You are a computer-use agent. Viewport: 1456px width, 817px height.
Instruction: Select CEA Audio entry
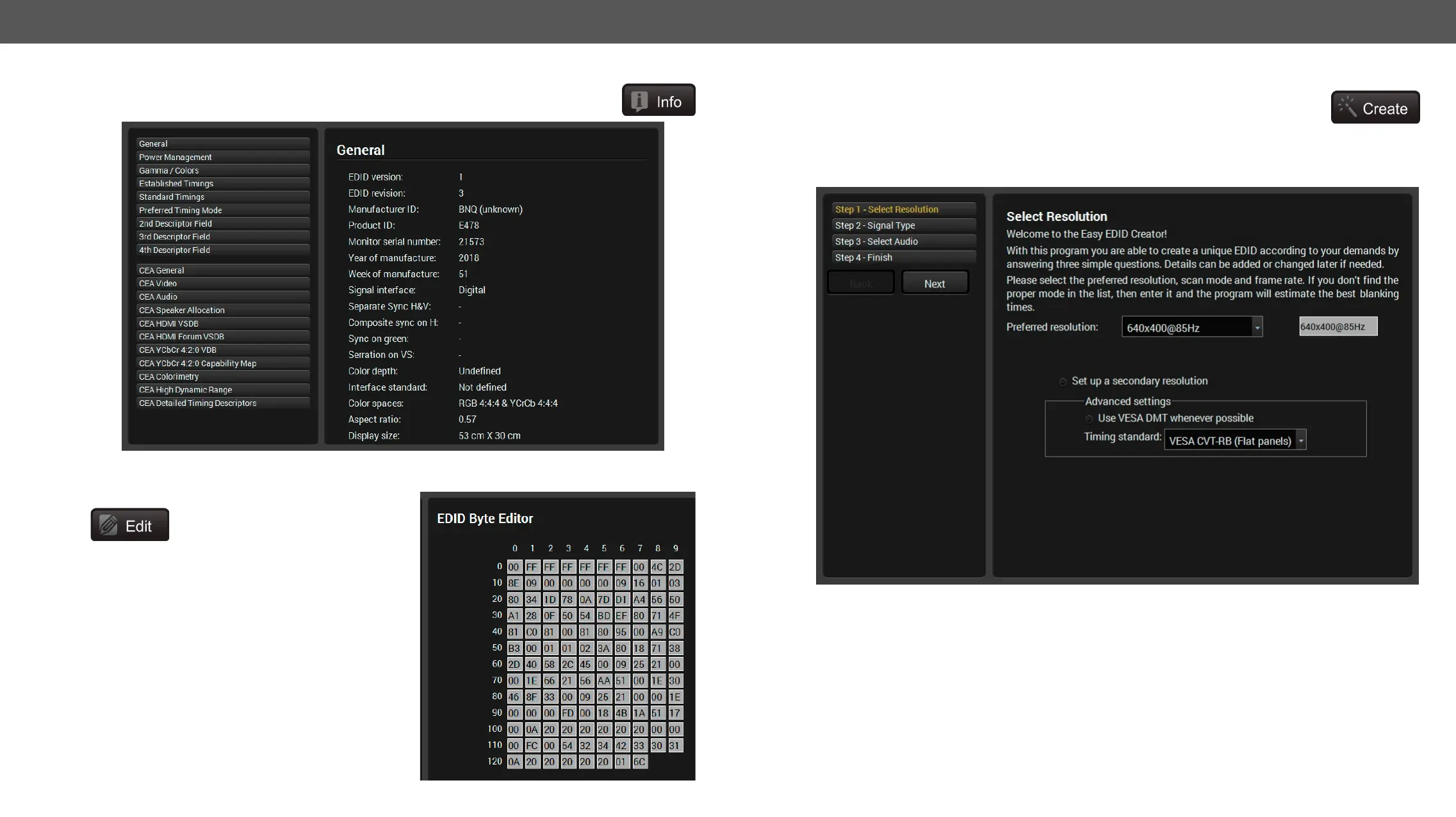click(223, 296)
